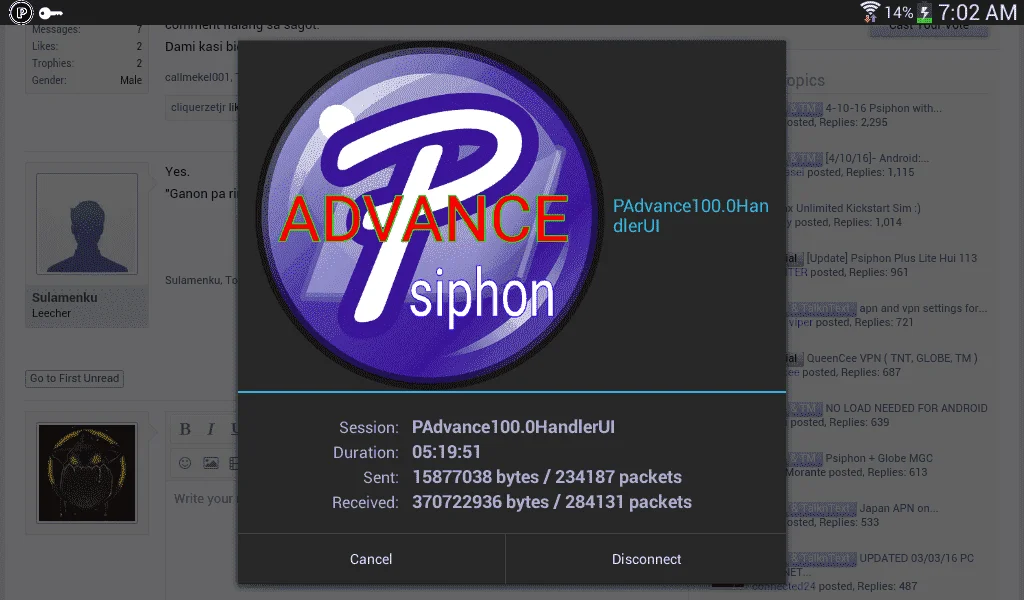Open the Japan APN on... topic
Screen dimensions: 1024x600
[899, 508]
